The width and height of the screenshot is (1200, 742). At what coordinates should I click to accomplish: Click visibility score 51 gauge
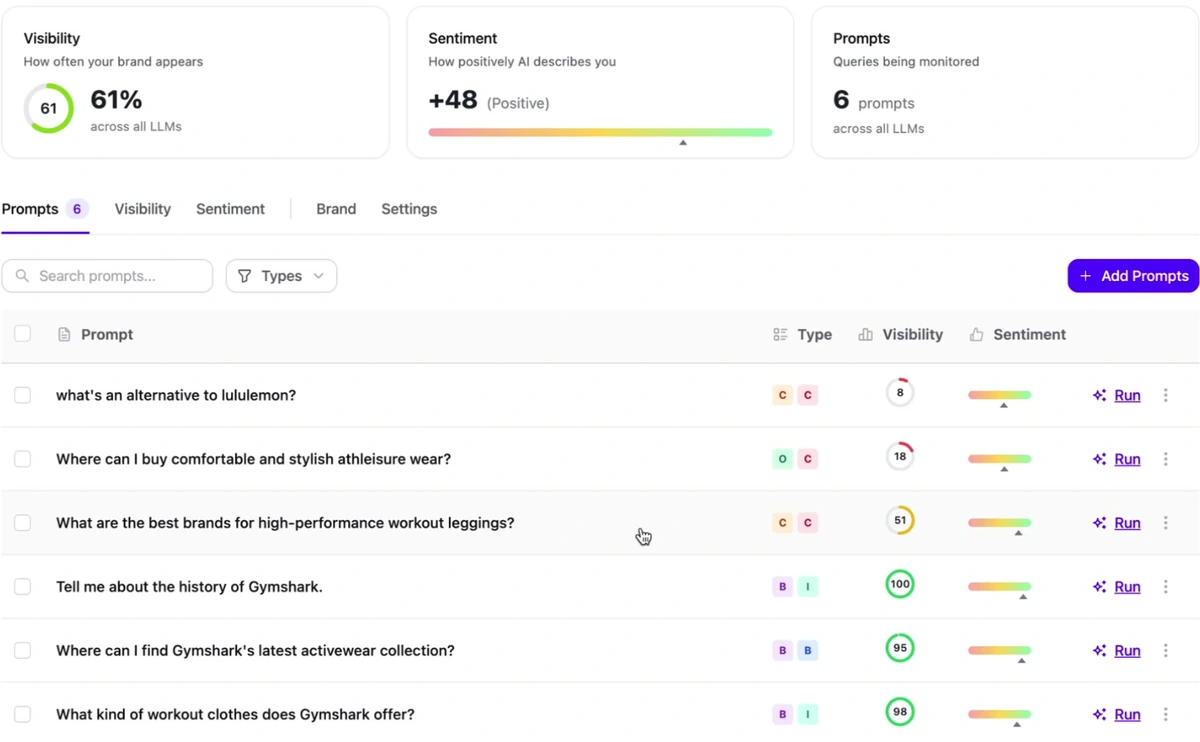[x=900, y=520]
